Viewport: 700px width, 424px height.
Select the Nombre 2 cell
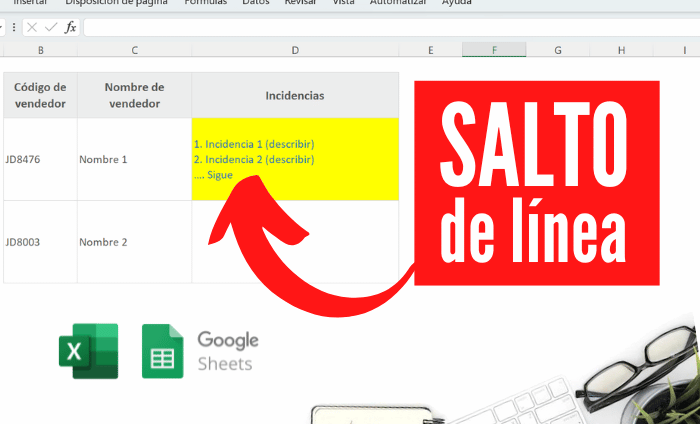[x=134, y=242]
